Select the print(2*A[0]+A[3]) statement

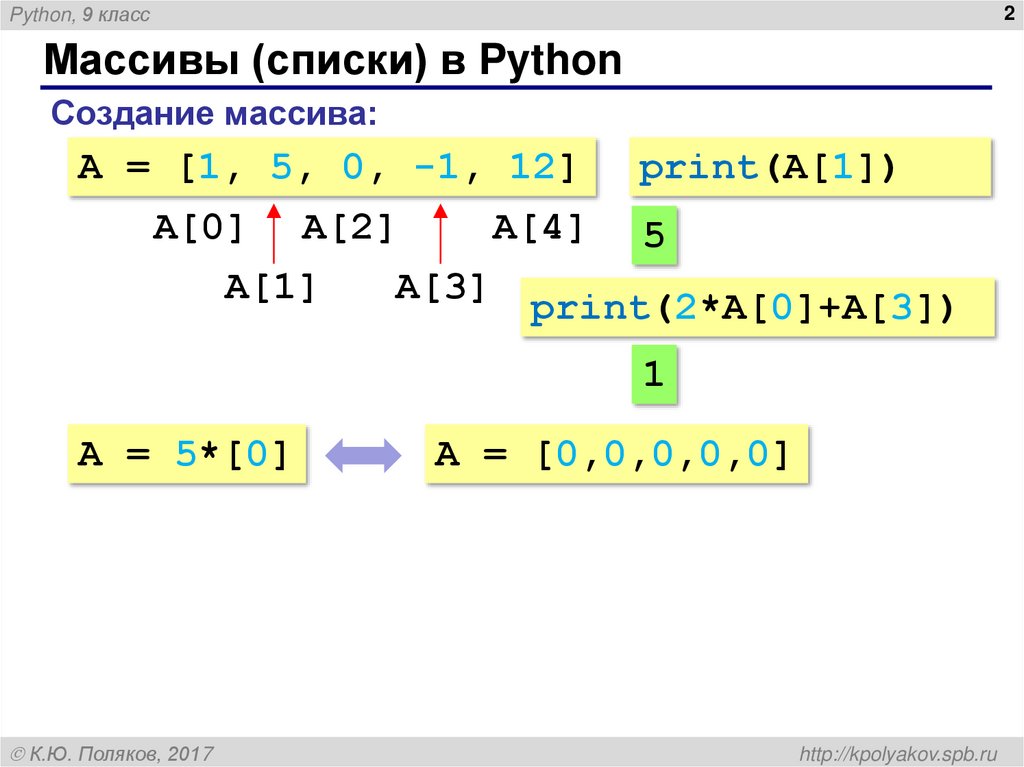[758, 308]
